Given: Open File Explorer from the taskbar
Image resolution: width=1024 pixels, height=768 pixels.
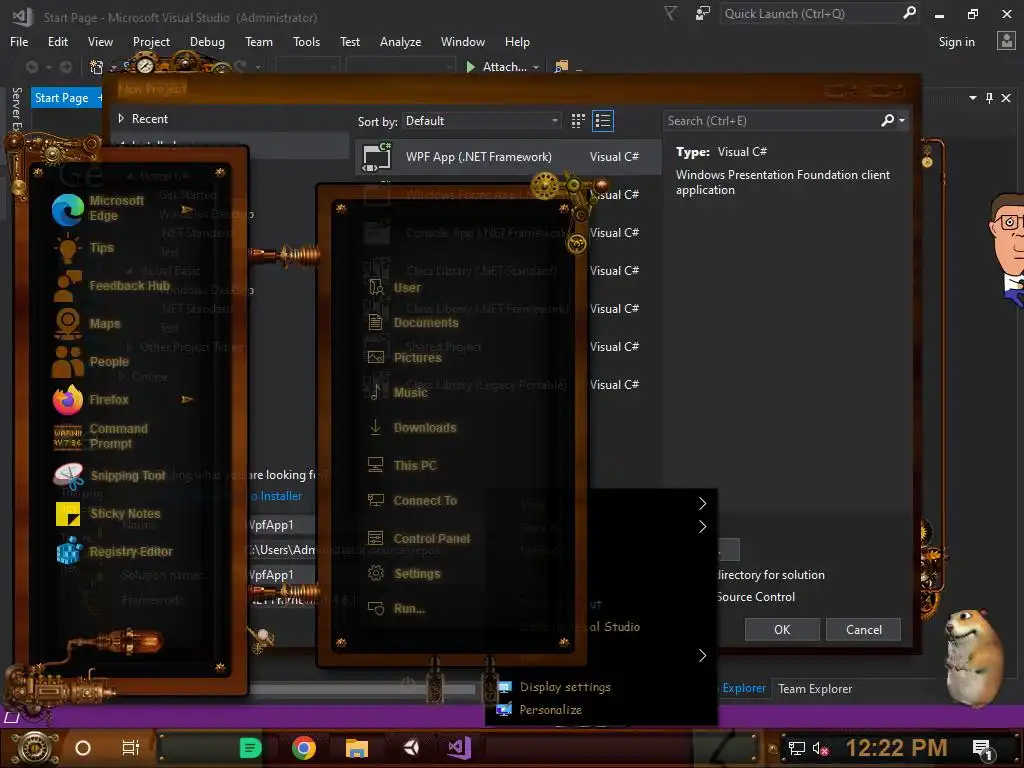Looking at the screenshot, I should pyautogui.click(x=357, y=748).
